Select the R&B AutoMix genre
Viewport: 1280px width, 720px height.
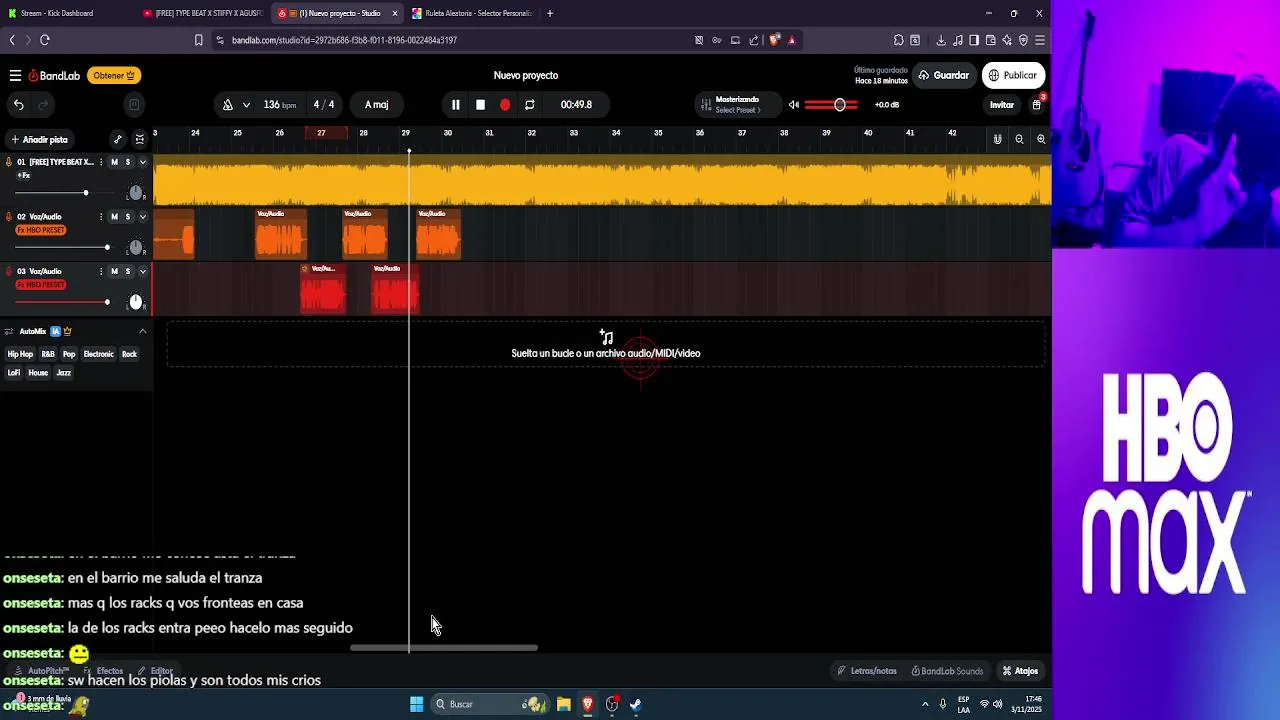tap(48, 354)
